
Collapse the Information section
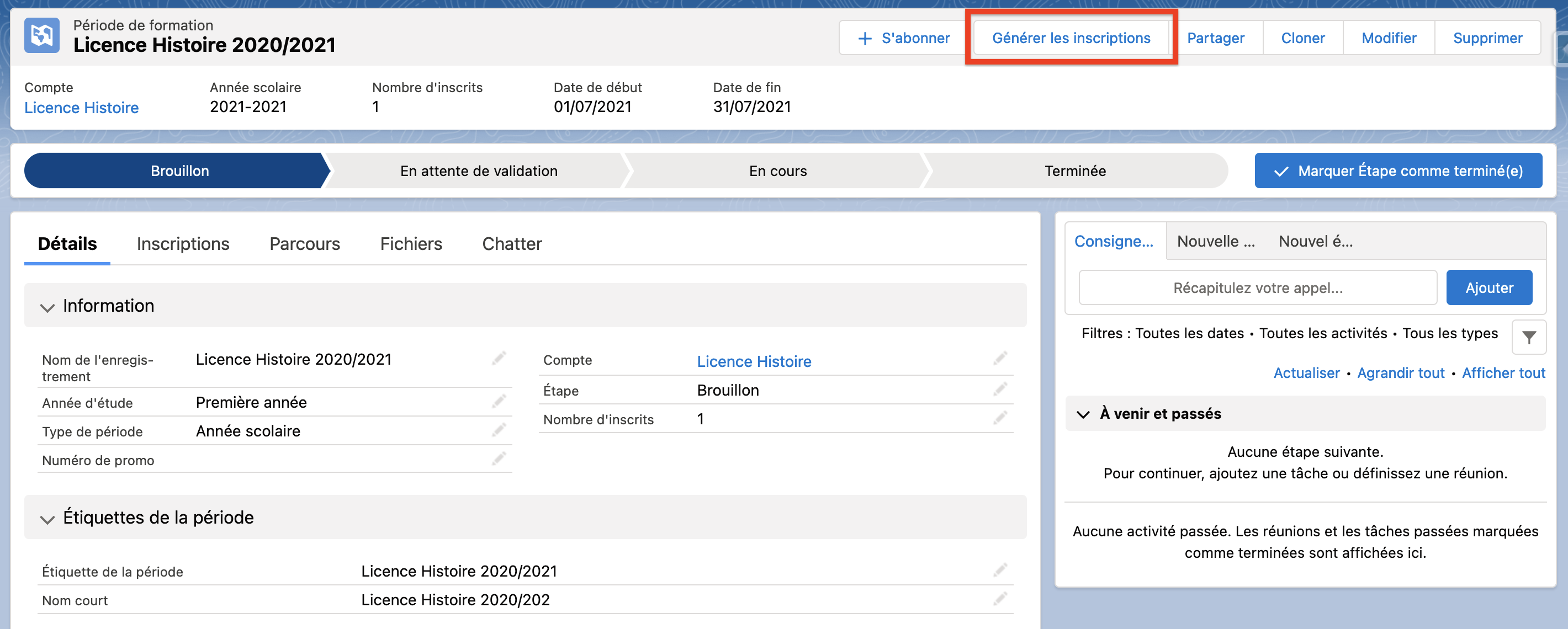[47, 307]
